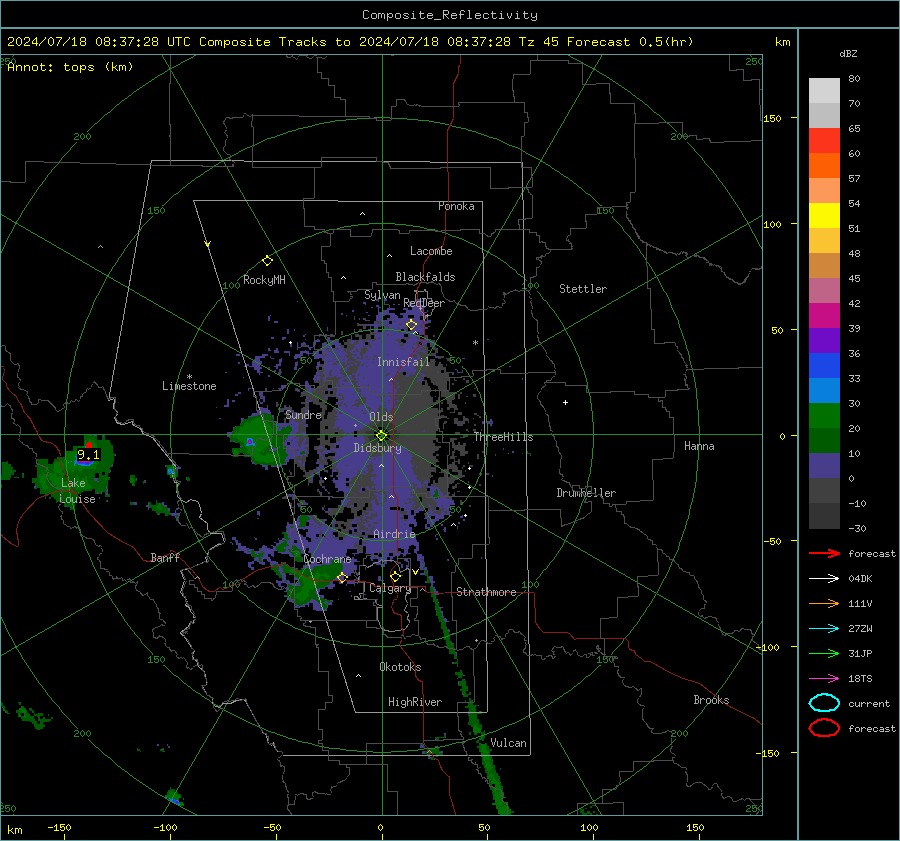
Task: Click the ThreeHills town label
Action: (x=503, y=437)
